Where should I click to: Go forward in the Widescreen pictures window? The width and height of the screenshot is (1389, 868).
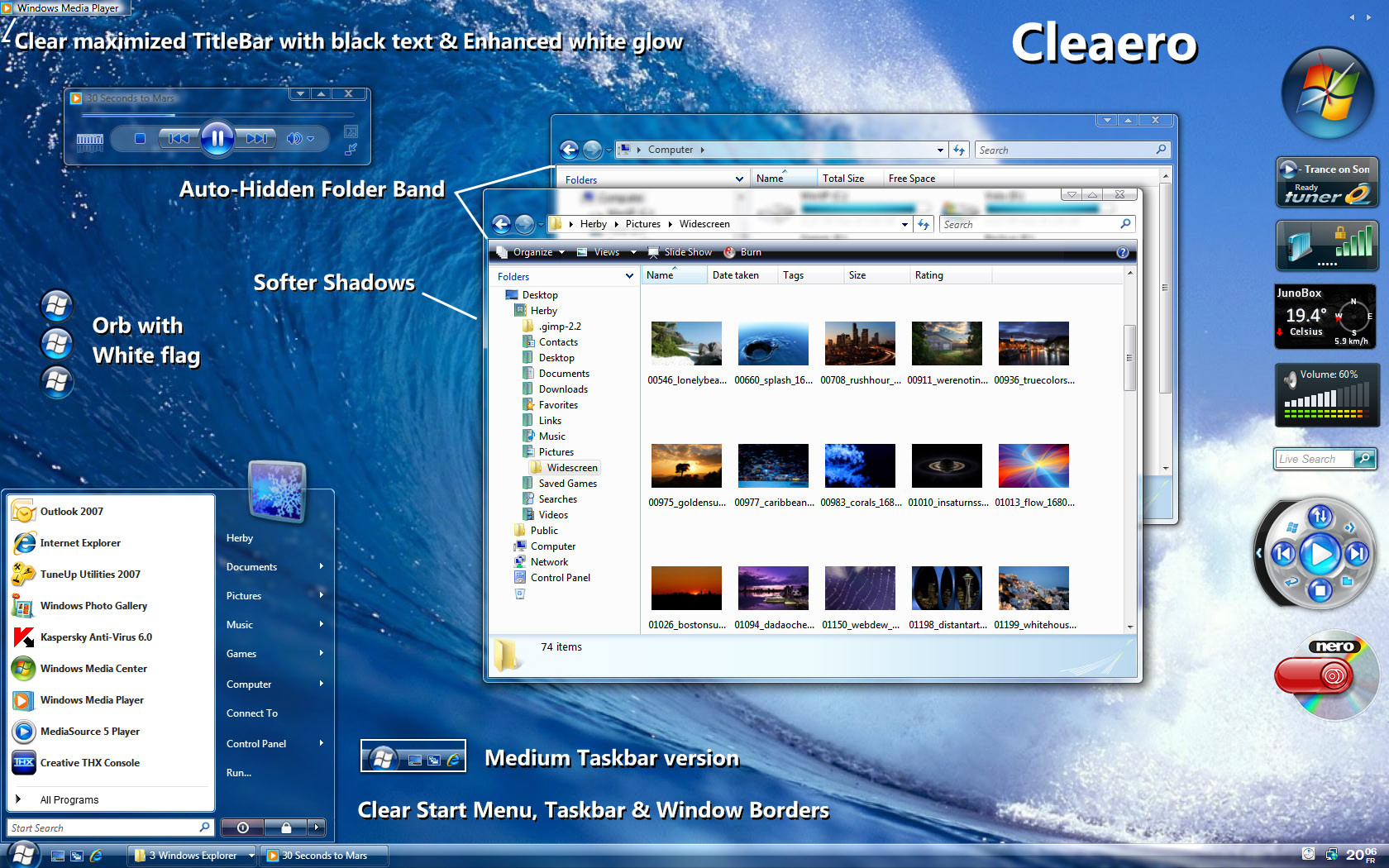coord(524,224)
